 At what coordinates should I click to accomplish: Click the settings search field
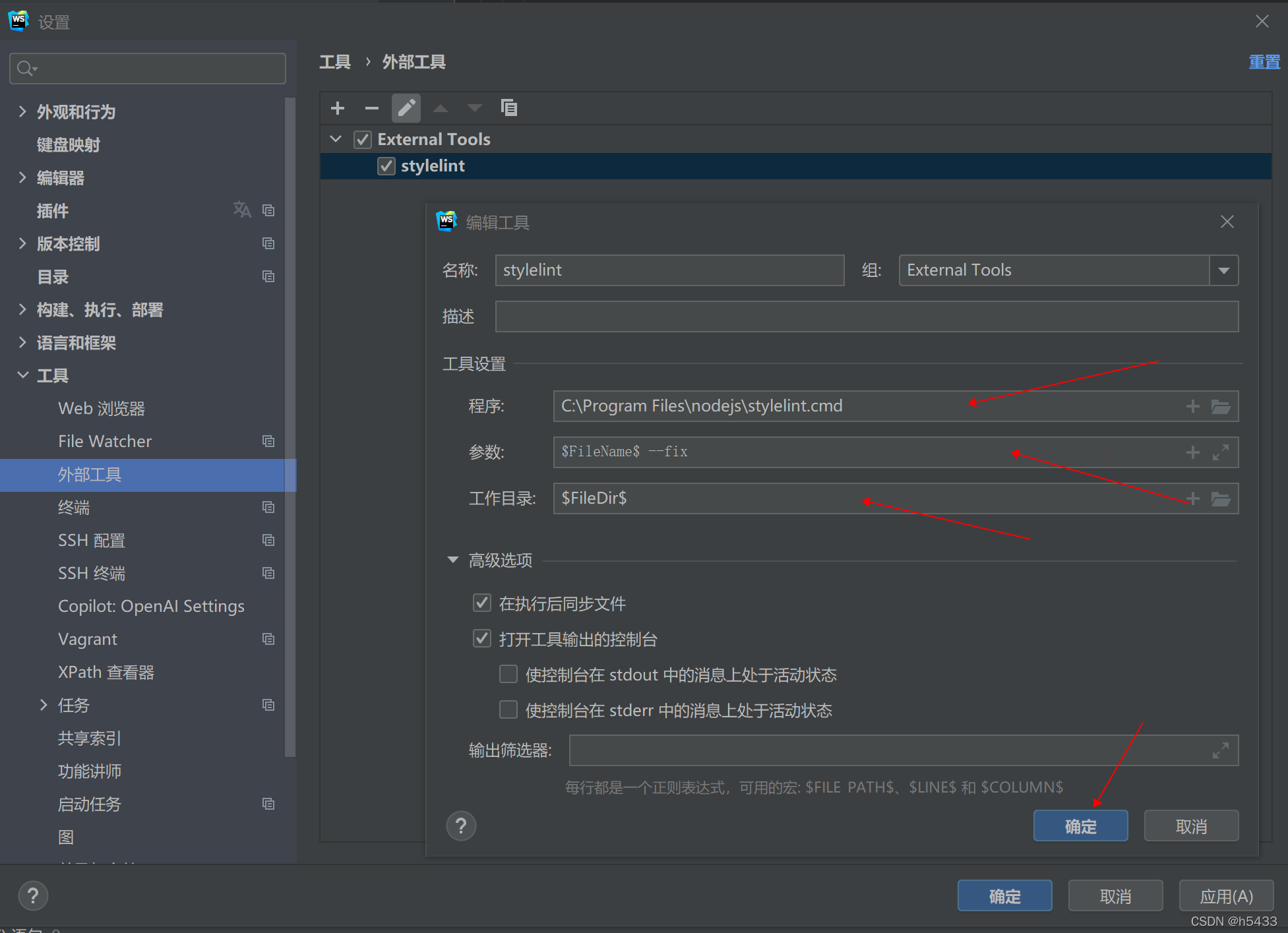[148, 69]
